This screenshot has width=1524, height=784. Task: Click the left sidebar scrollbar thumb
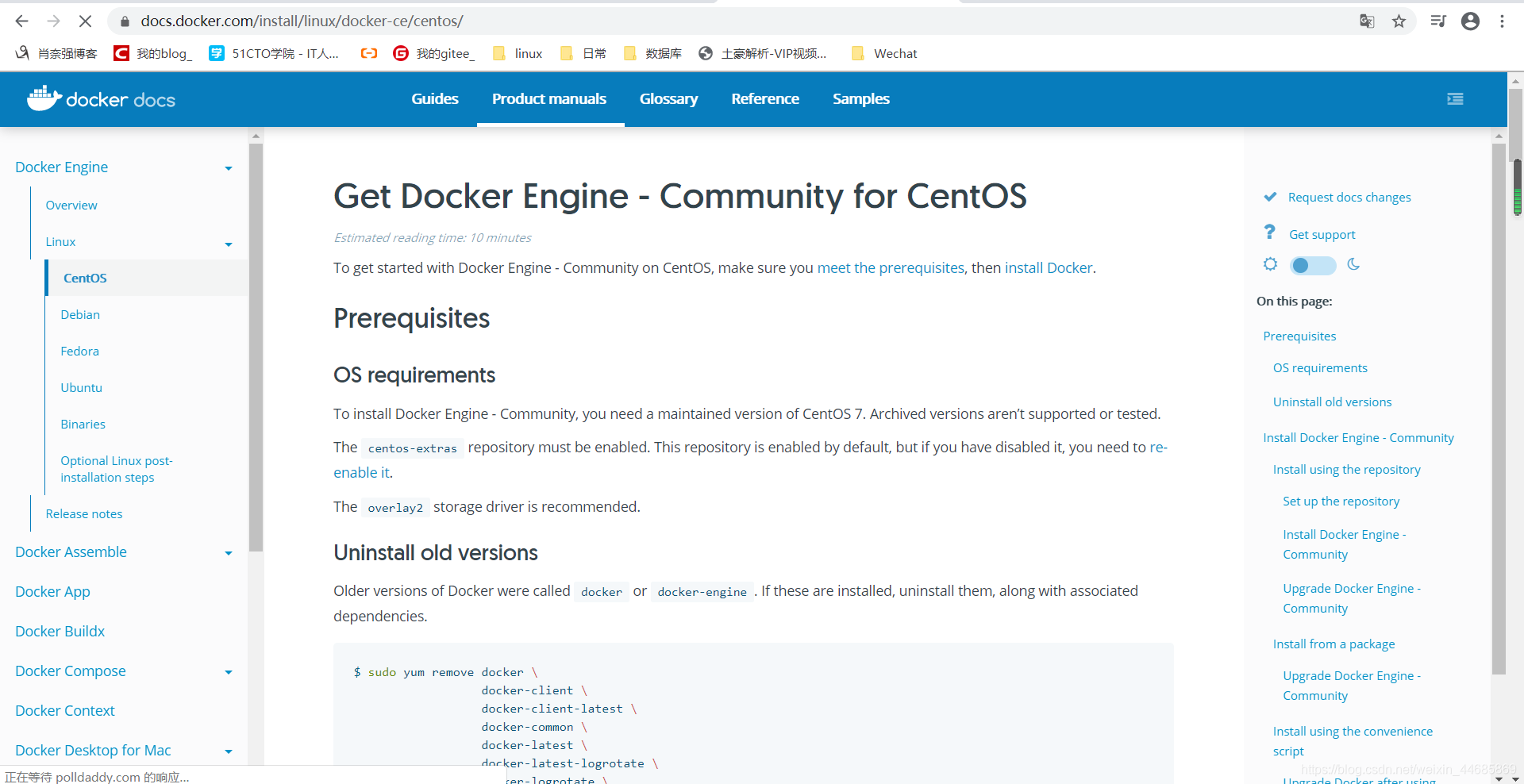[256, 347]
